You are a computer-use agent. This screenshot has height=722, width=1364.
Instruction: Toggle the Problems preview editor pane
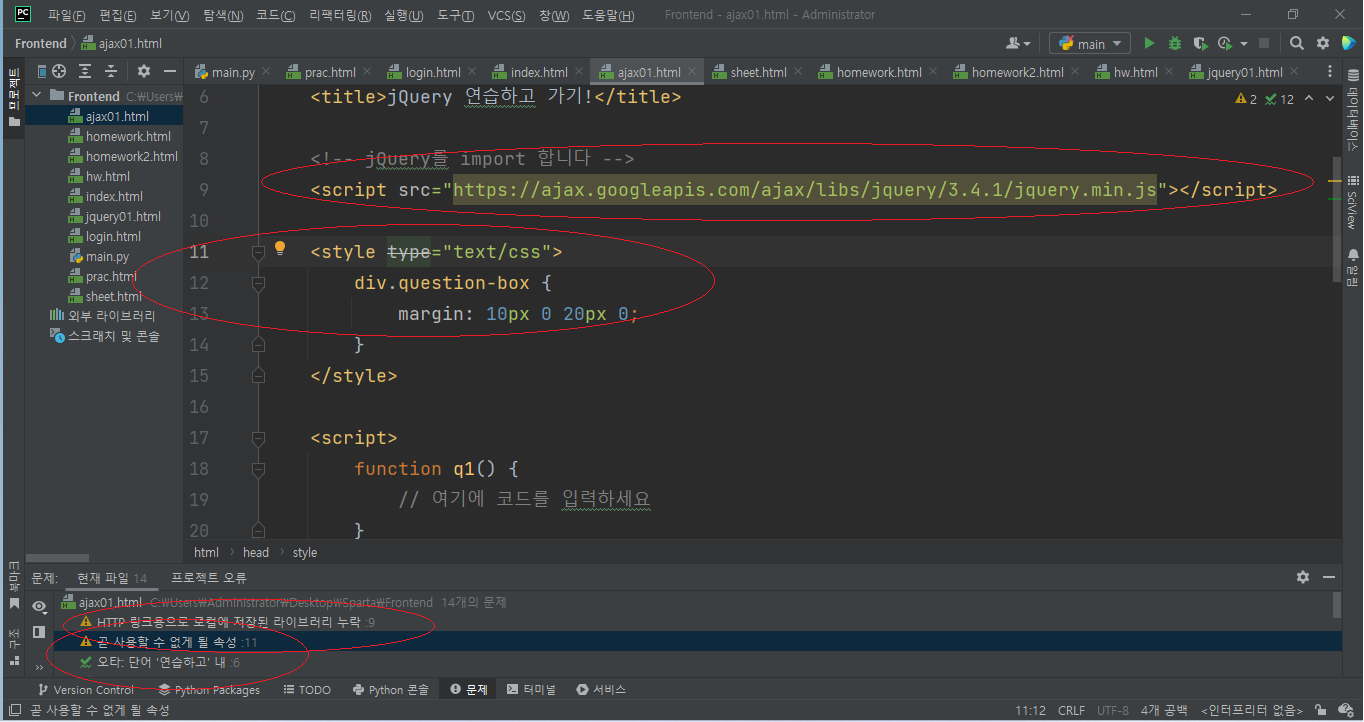39,632
